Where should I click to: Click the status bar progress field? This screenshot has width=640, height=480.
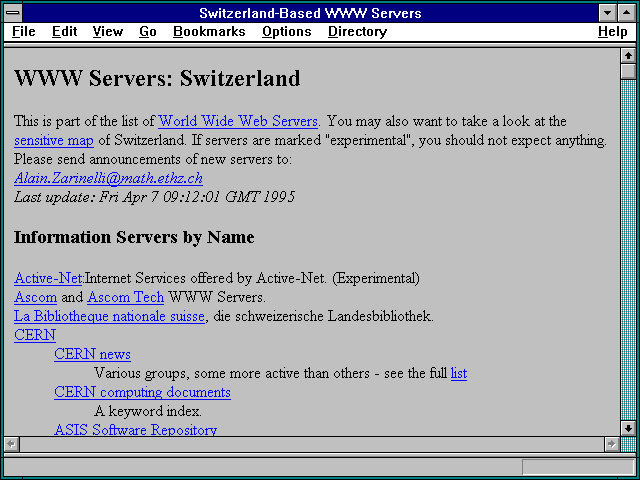(578, 467)
